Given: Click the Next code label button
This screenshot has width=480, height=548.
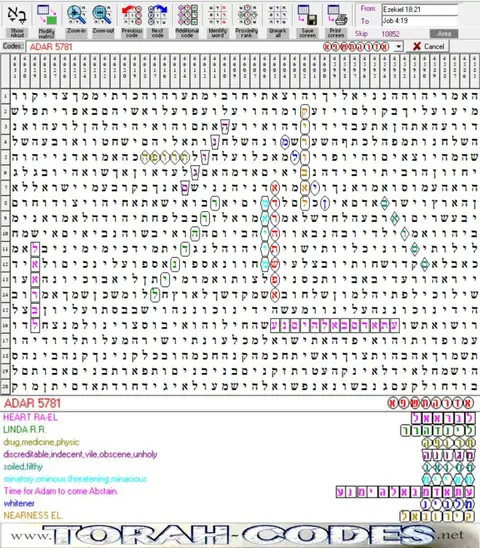Looking at the screenshot, I should click(x=157, y=33).
